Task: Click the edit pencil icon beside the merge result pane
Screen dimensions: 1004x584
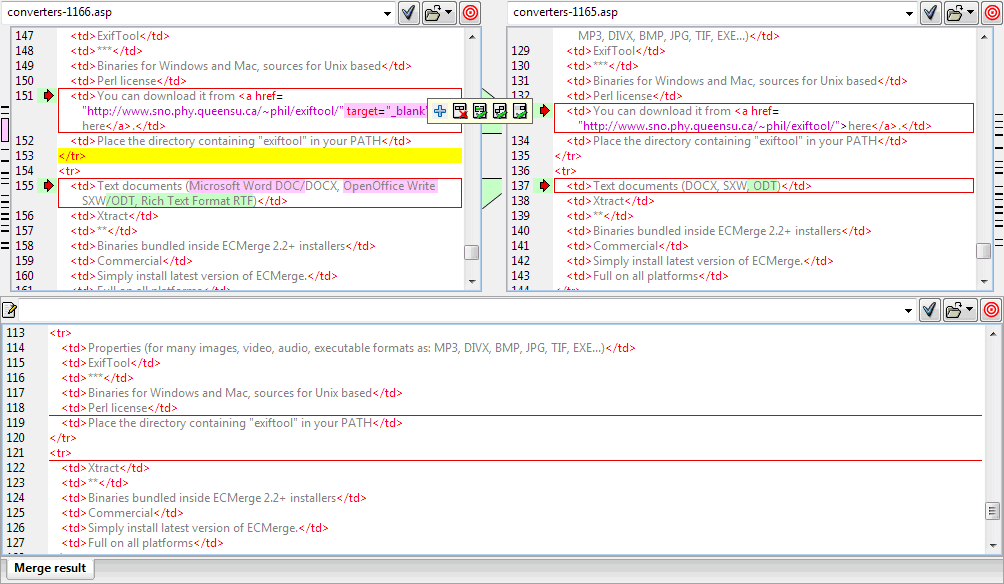Action: [10, 310]
